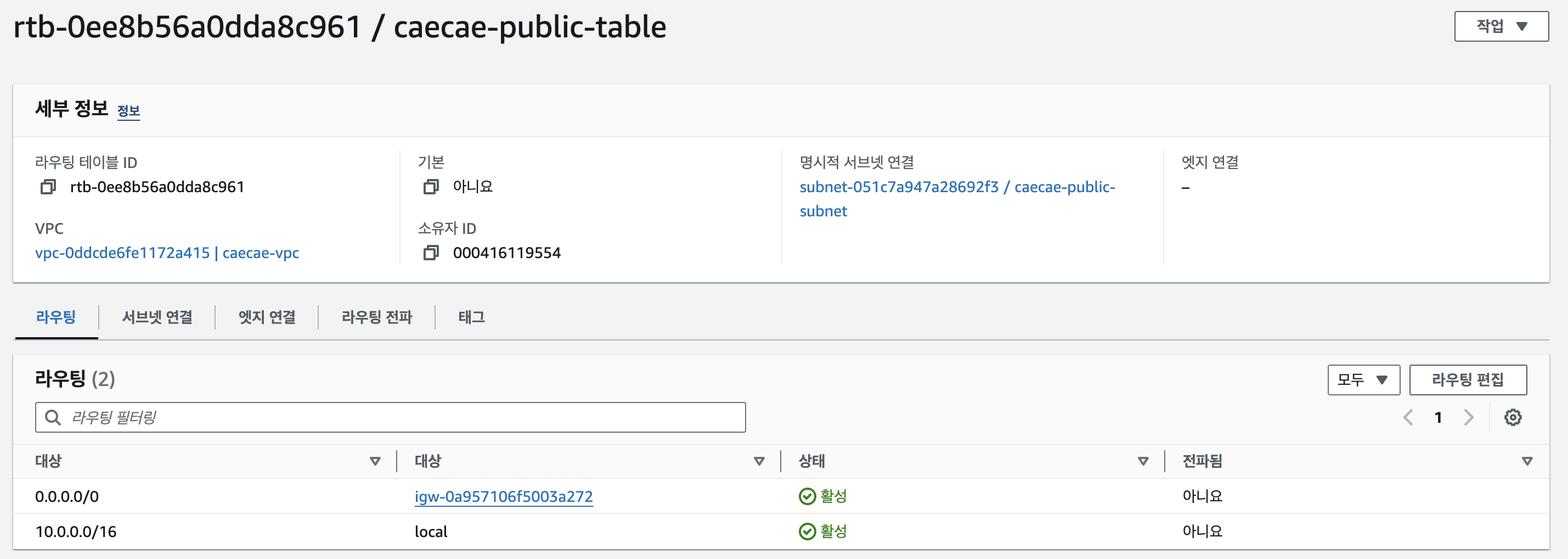
Task: Click the active status icon for 0.0.0.0/0
Action: click(x=807, y=497)
